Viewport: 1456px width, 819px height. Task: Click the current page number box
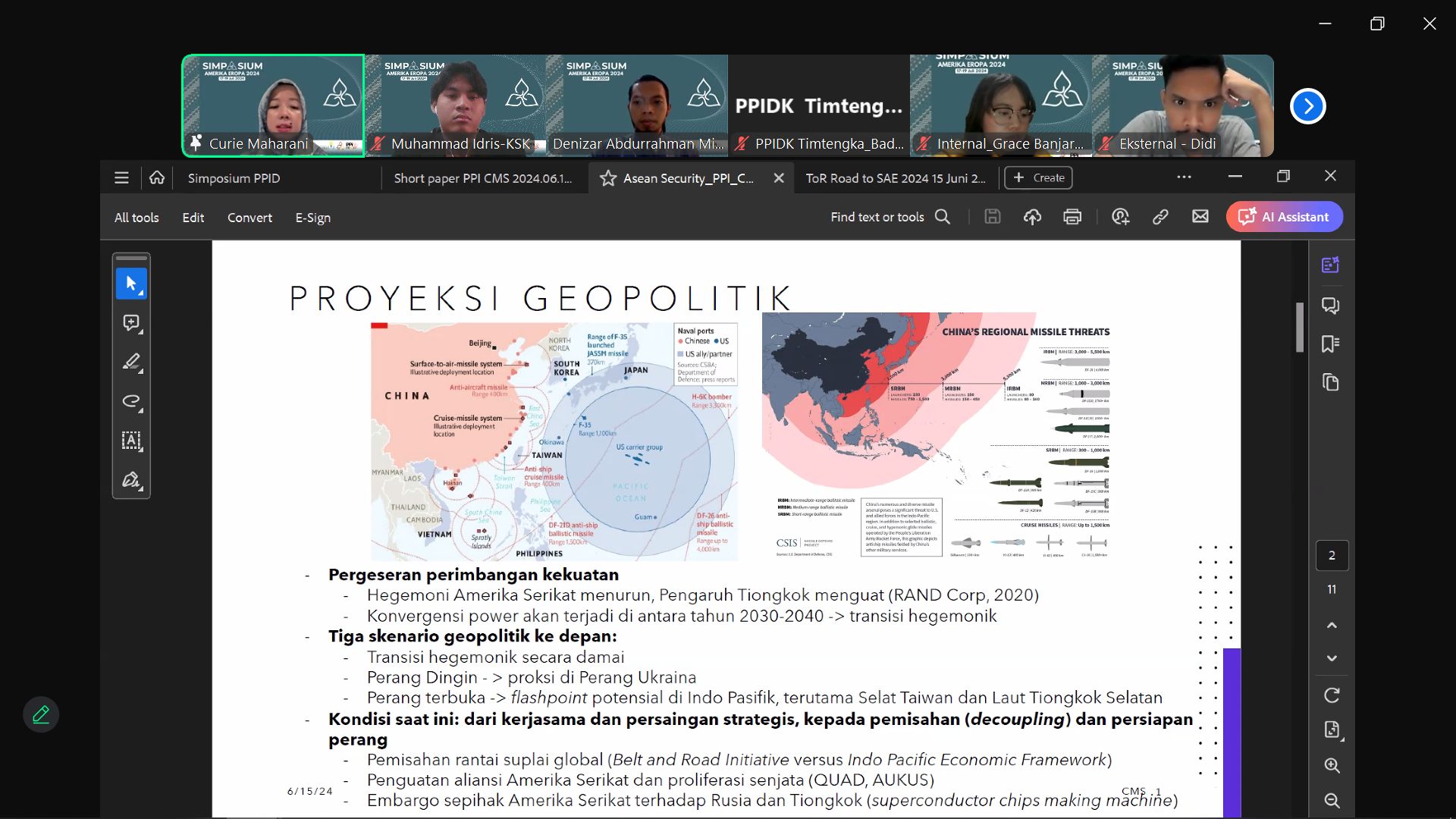pyautogui.click(x=1332, y=556)
